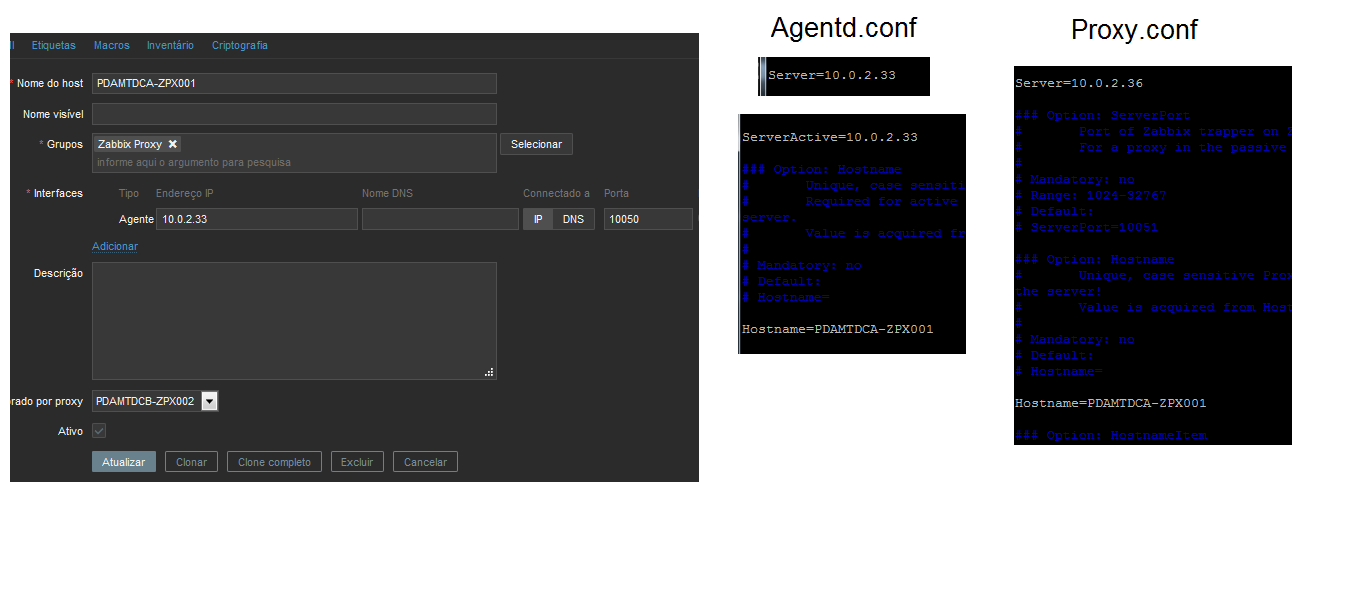The image size is (1360, 597).
Task: Click the Nome do host input field
Action: (x=293, y=84)
